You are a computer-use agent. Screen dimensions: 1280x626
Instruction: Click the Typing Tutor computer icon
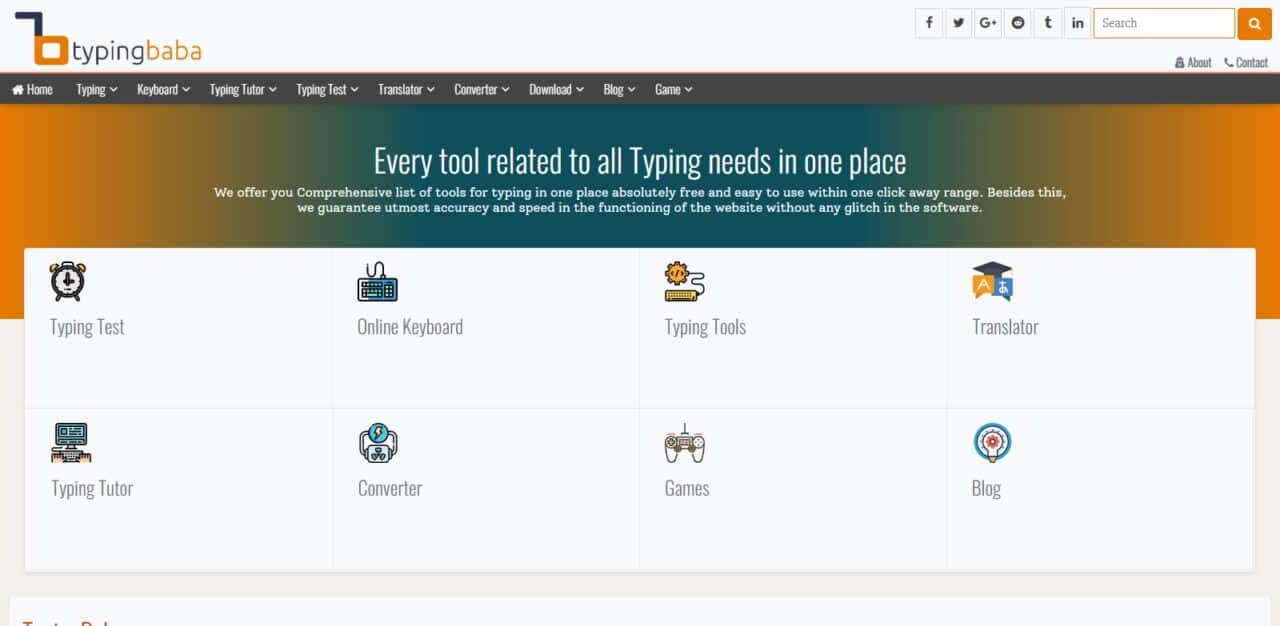click(x=71, y=442)
